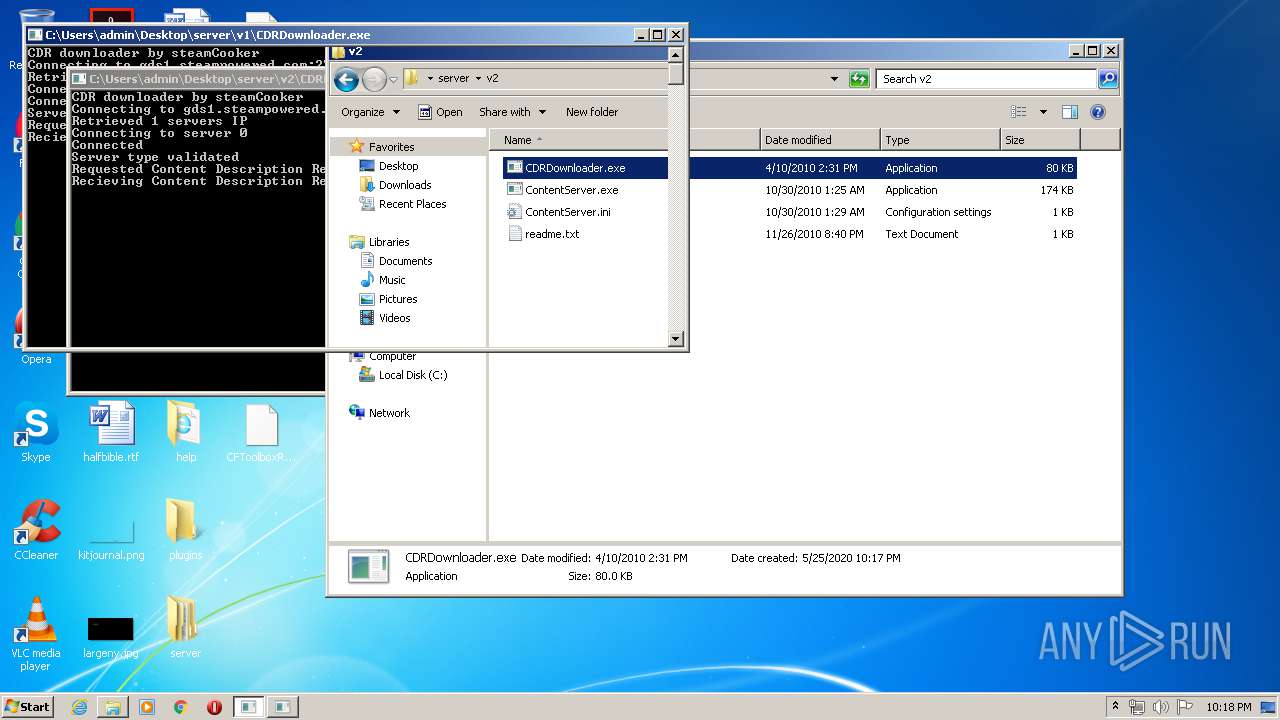Go to Downloads in navigation pane
This screenshot has height=720, width=1280.
pyautogui.click(x=405, y=185)
